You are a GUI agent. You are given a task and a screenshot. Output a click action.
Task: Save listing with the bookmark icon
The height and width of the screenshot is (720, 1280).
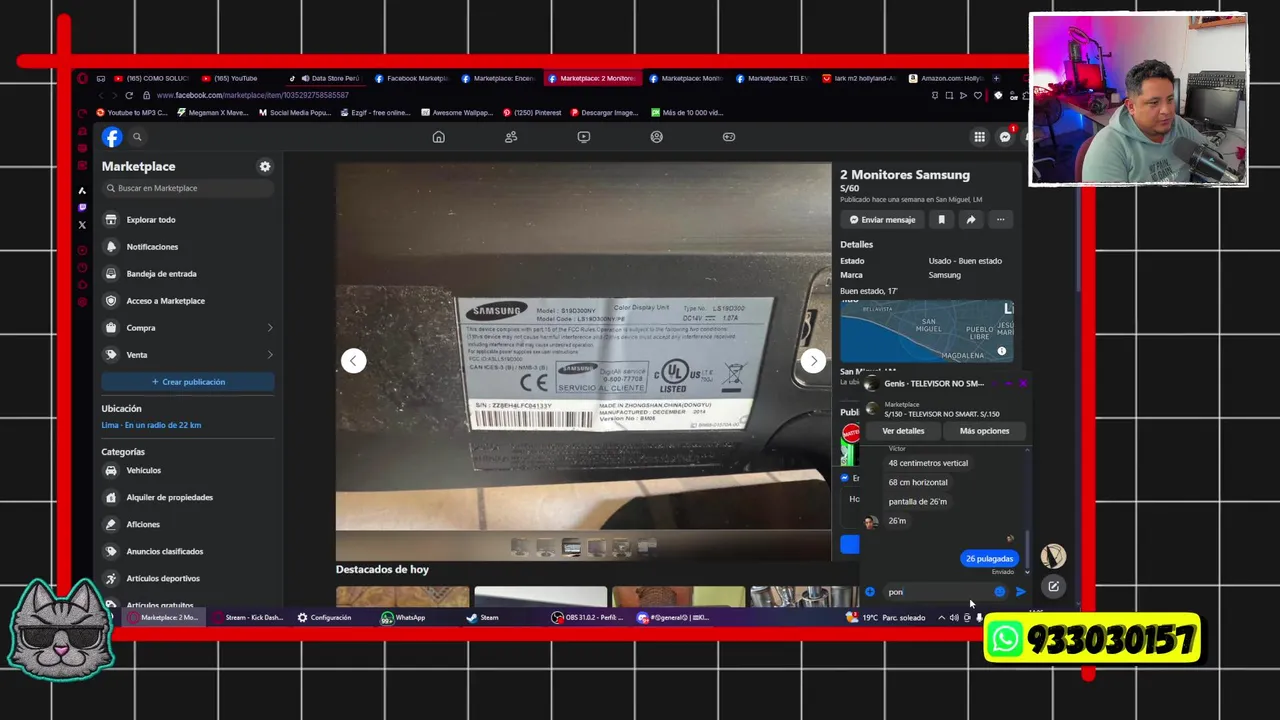tap(941, 220)
